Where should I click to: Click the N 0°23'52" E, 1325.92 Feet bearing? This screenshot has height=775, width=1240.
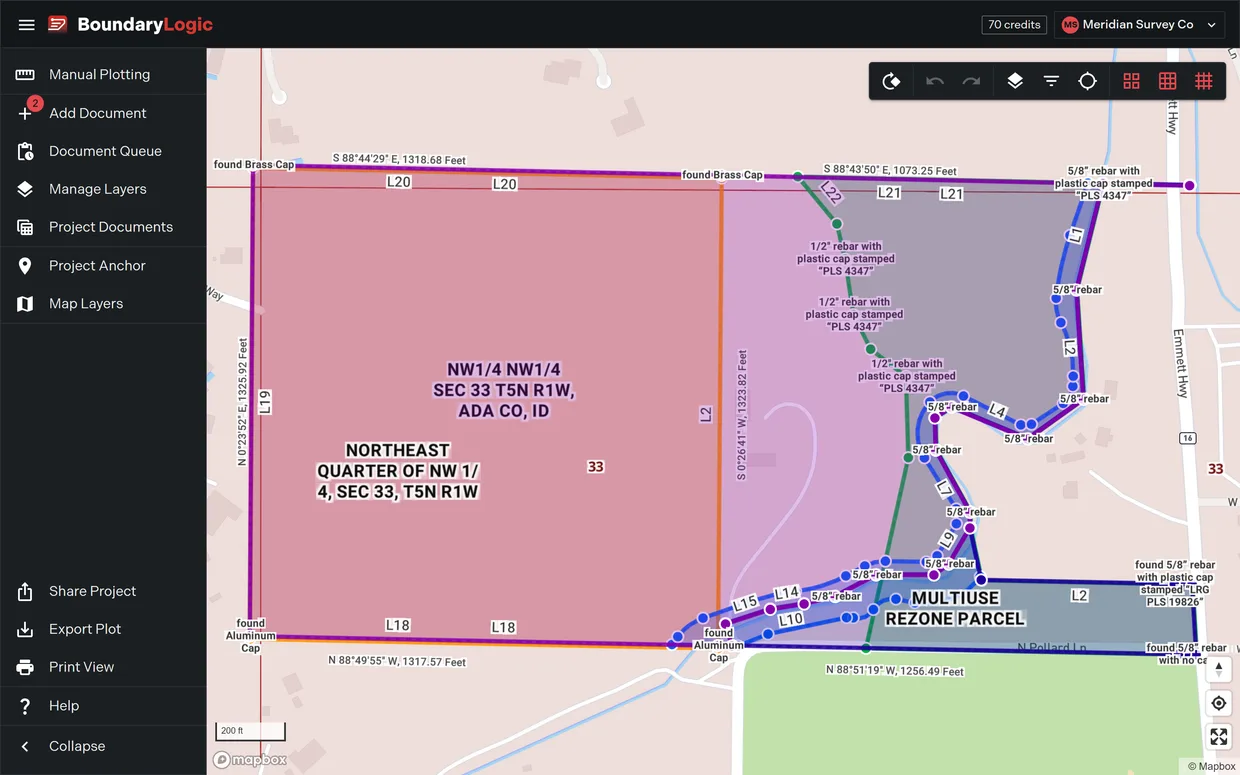(243, 403)
